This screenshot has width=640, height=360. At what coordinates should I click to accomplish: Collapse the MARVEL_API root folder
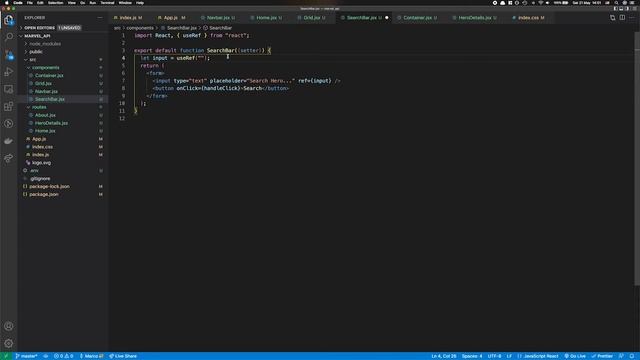(x=63, y=36)
